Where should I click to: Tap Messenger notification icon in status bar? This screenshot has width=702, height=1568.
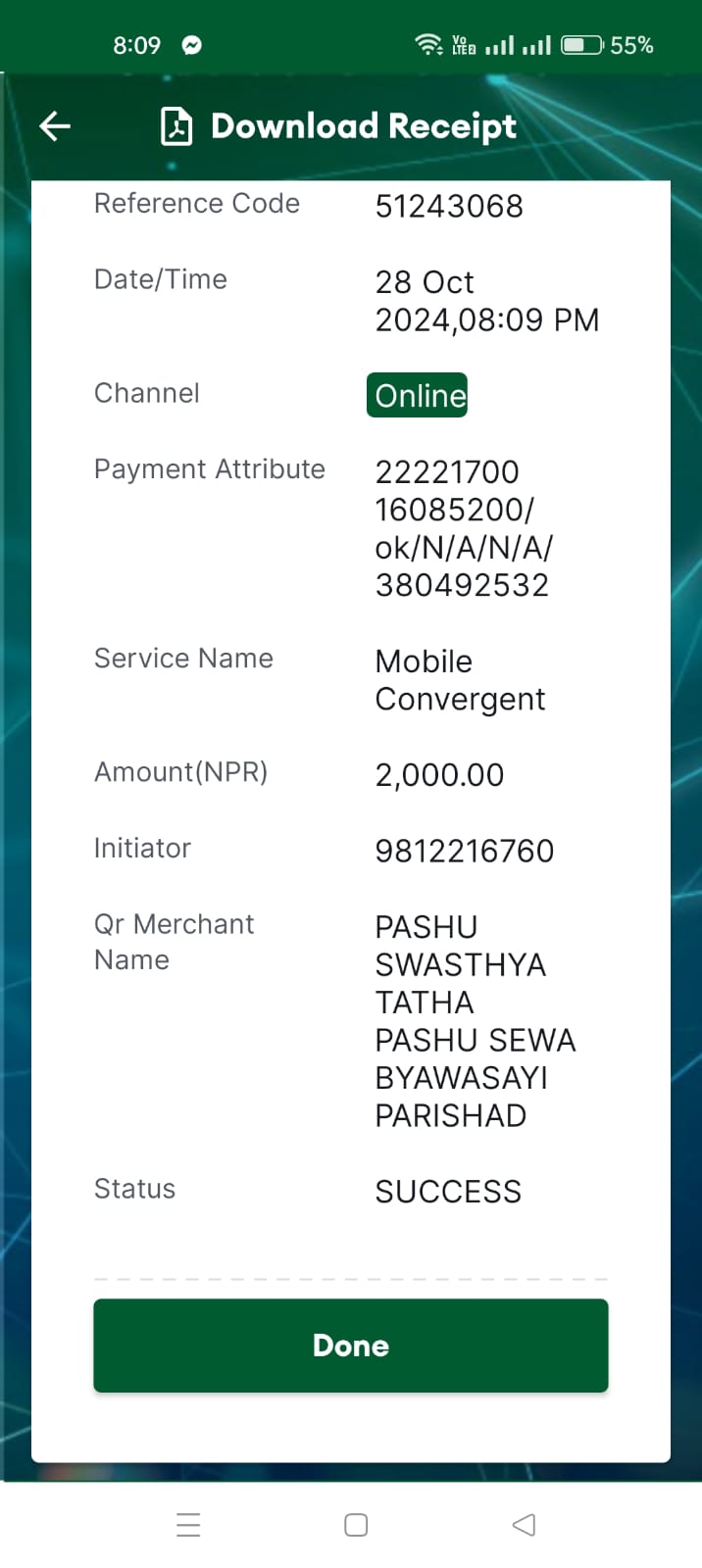coord(192,45)
